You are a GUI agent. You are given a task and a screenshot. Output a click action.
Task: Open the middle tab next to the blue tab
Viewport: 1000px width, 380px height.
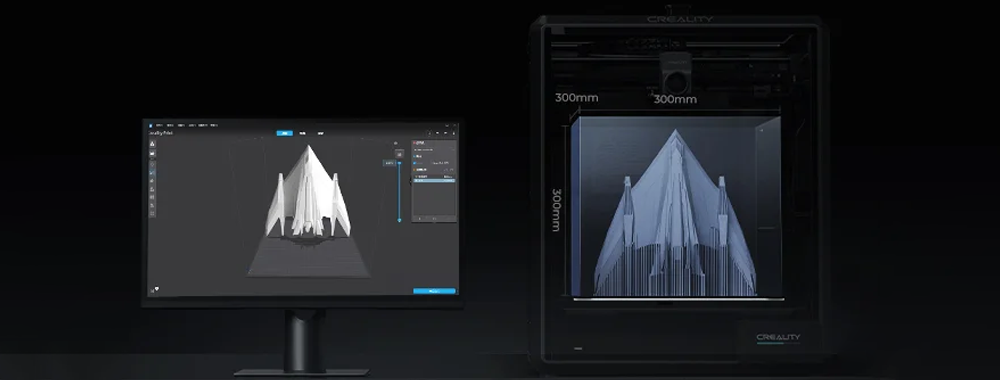(x=303, y=133)
